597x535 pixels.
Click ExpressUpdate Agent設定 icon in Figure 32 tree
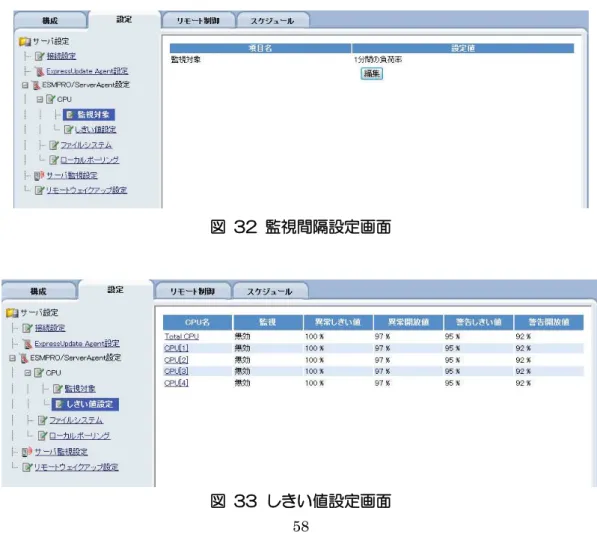pos(39,71)
